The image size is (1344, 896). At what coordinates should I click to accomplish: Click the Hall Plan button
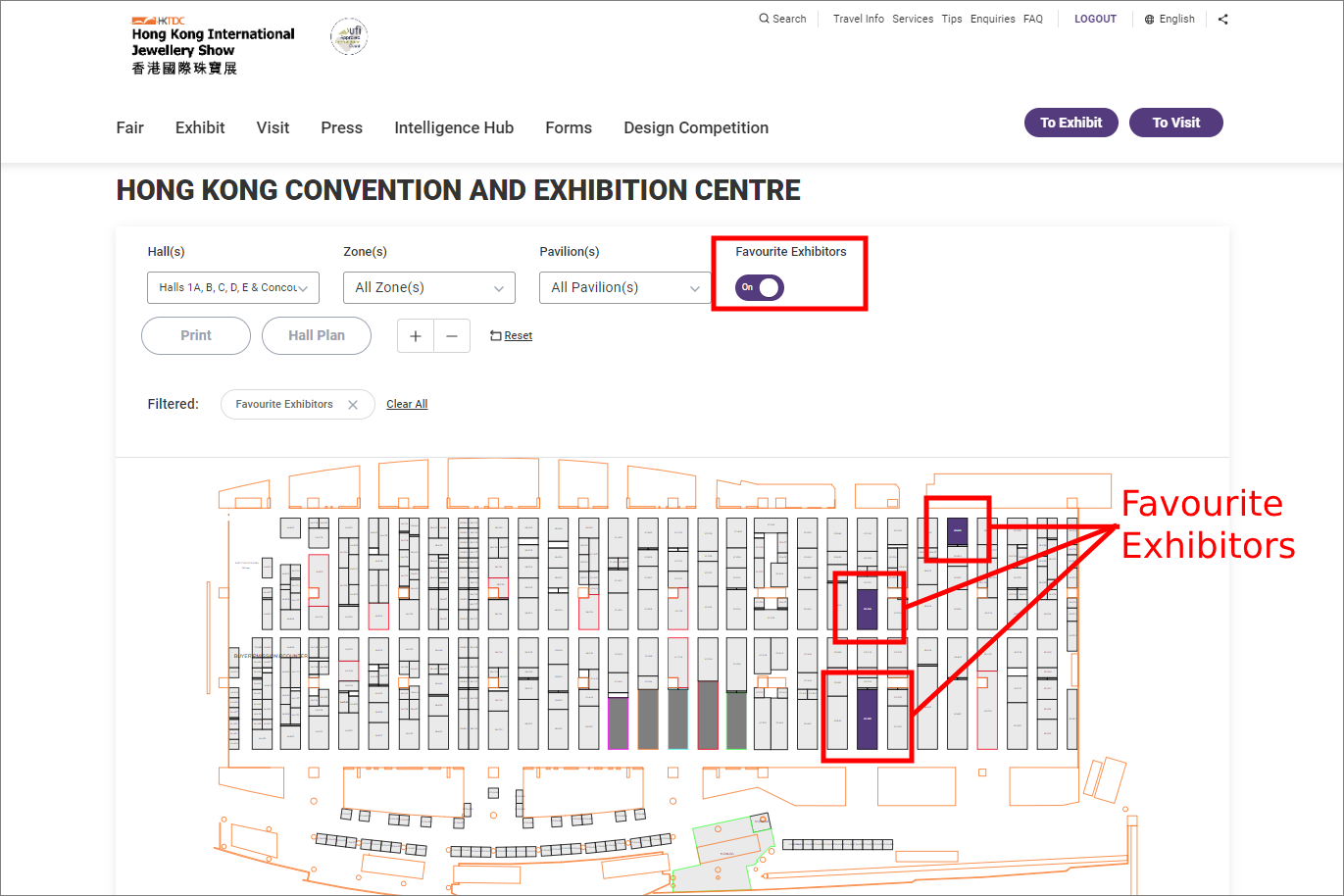pos(317,335)
